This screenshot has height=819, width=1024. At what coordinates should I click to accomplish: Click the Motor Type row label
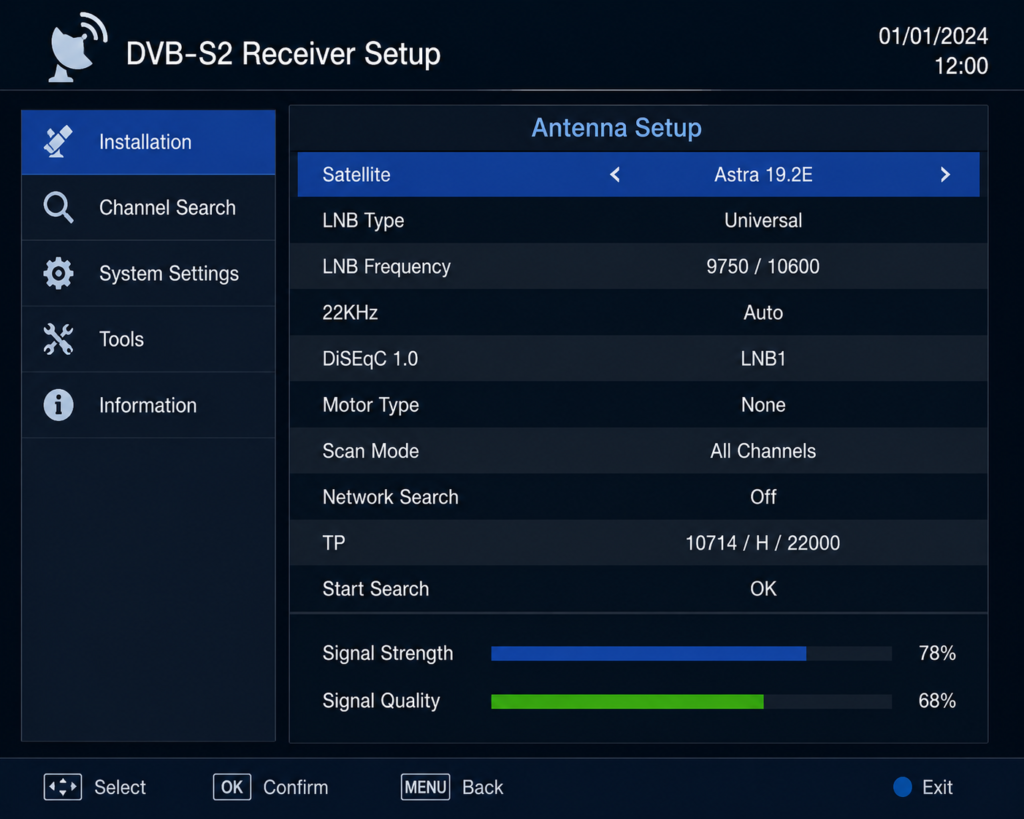click(370, 405)
